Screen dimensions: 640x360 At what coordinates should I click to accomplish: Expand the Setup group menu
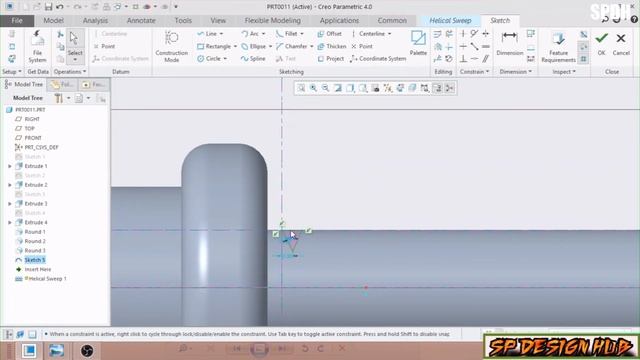click(11, 71)
